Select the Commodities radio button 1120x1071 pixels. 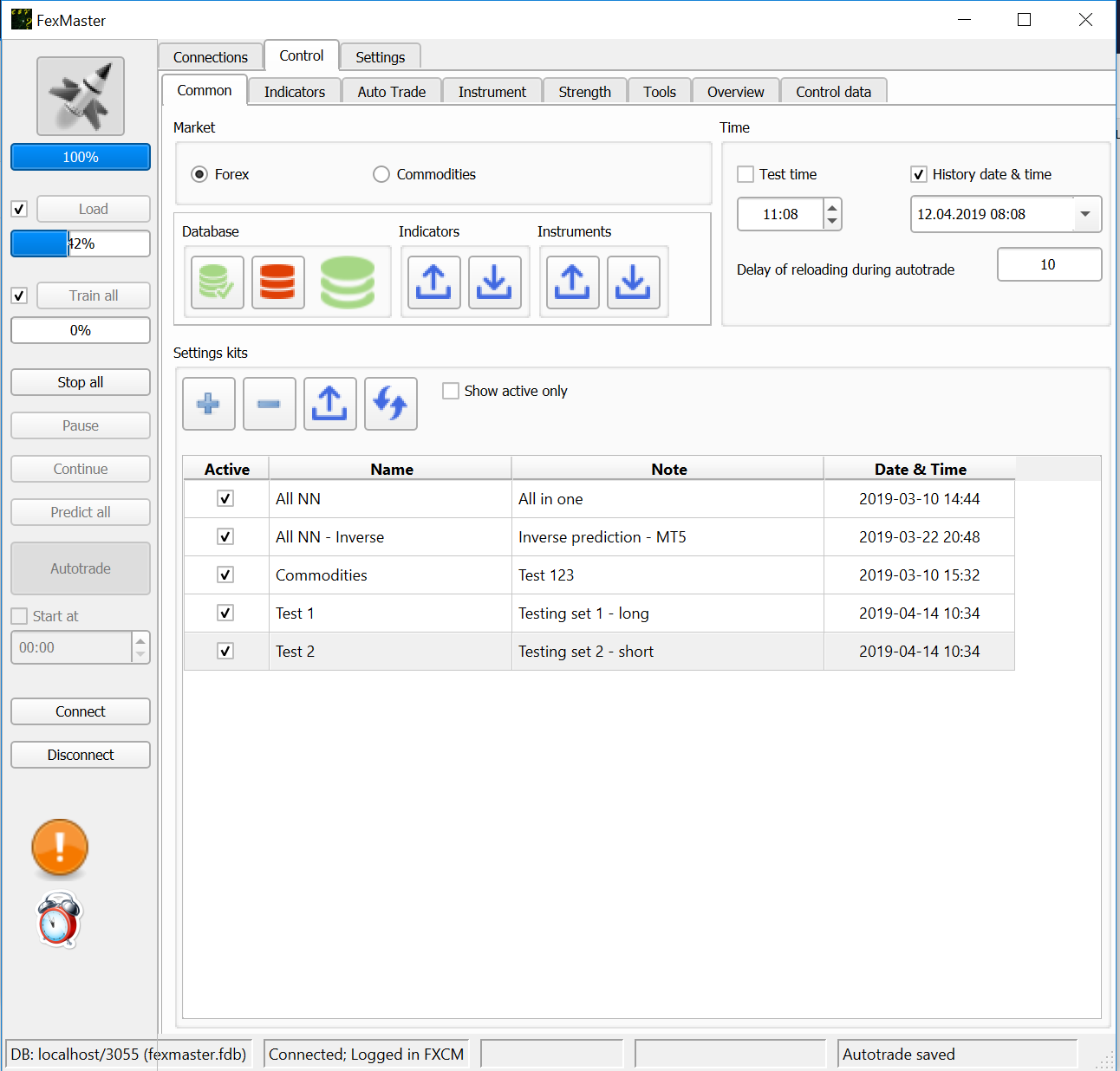coord(381,174)
